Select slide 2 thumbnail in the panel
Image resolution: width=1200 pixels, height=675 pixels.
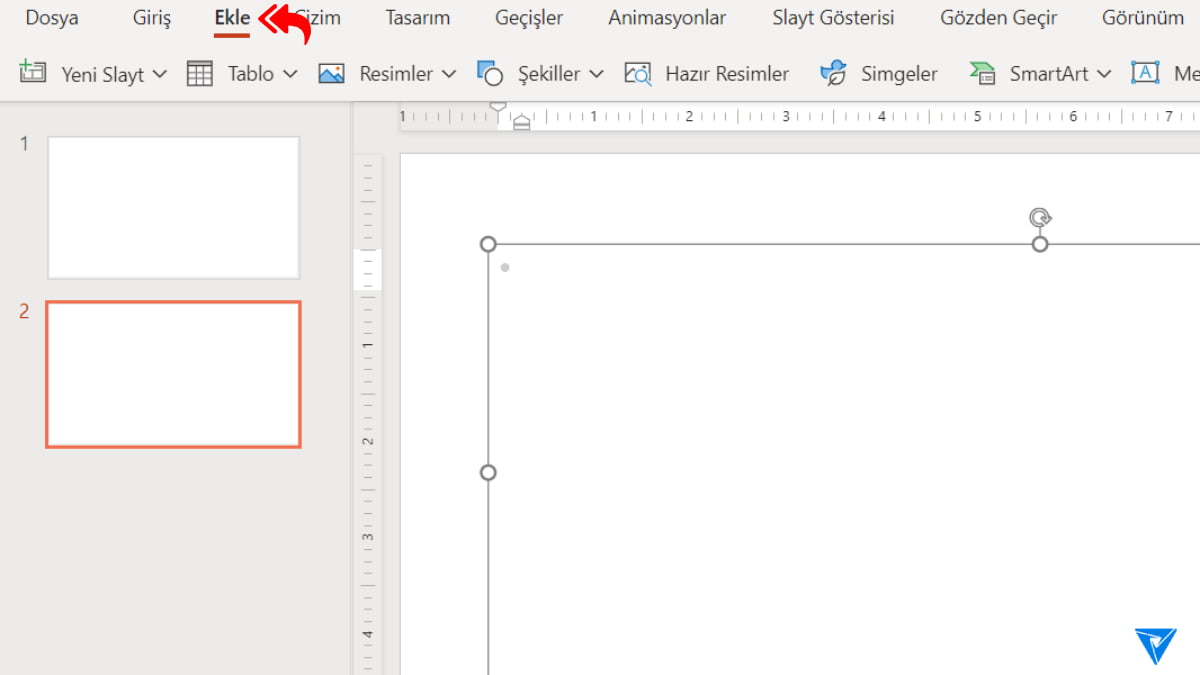click(x=173, y=374)
